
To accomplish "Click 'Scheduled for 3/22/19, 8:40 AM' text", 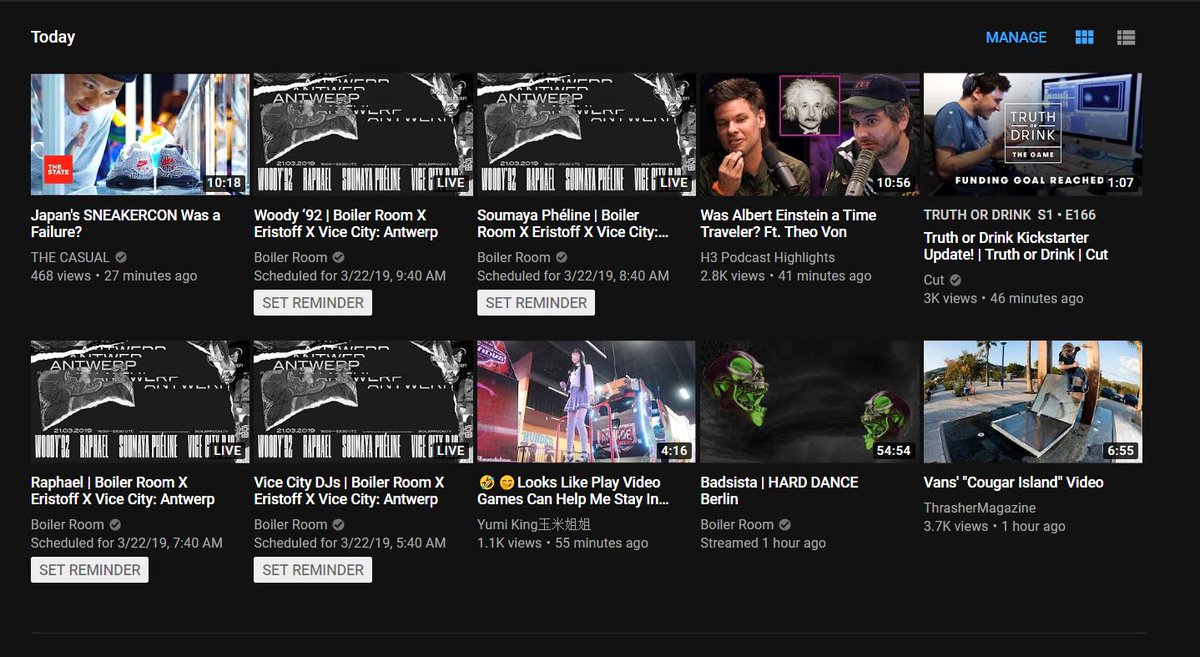I will 573,276.
